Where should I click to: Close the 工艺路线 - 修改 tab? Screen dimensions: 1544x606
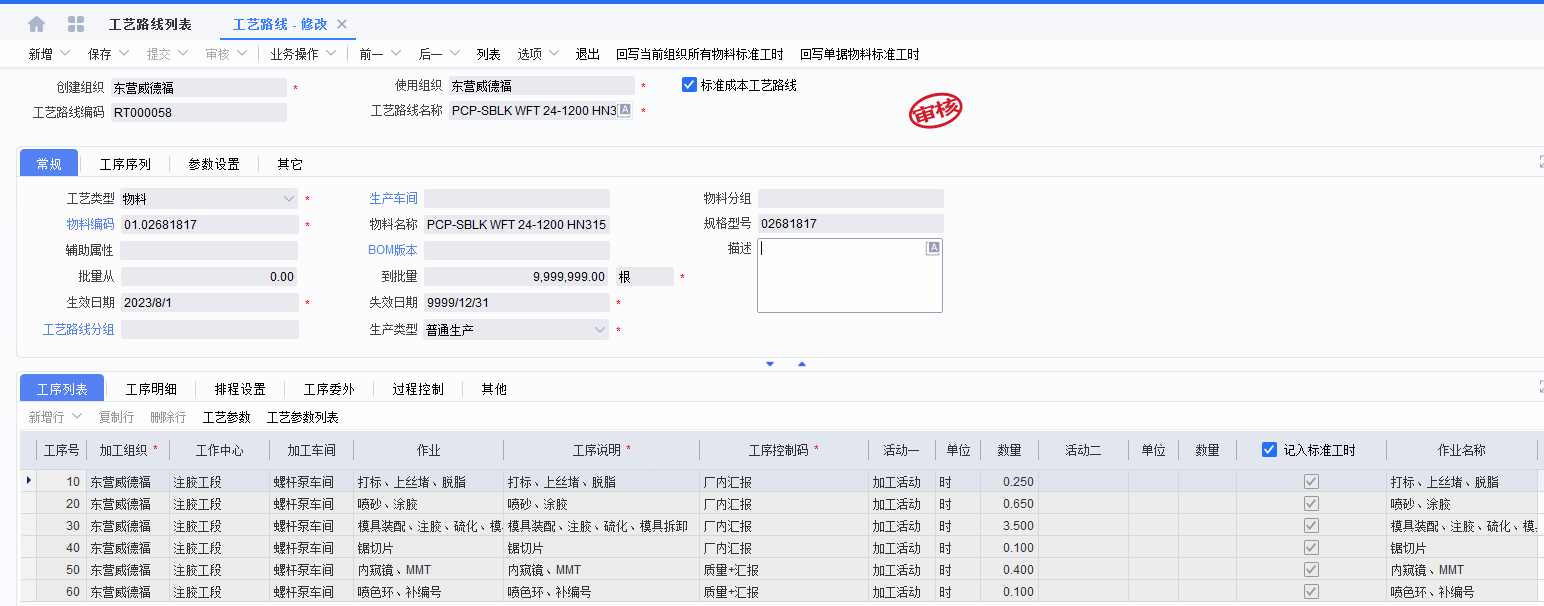pyautogui.click(x=342, y=24)
